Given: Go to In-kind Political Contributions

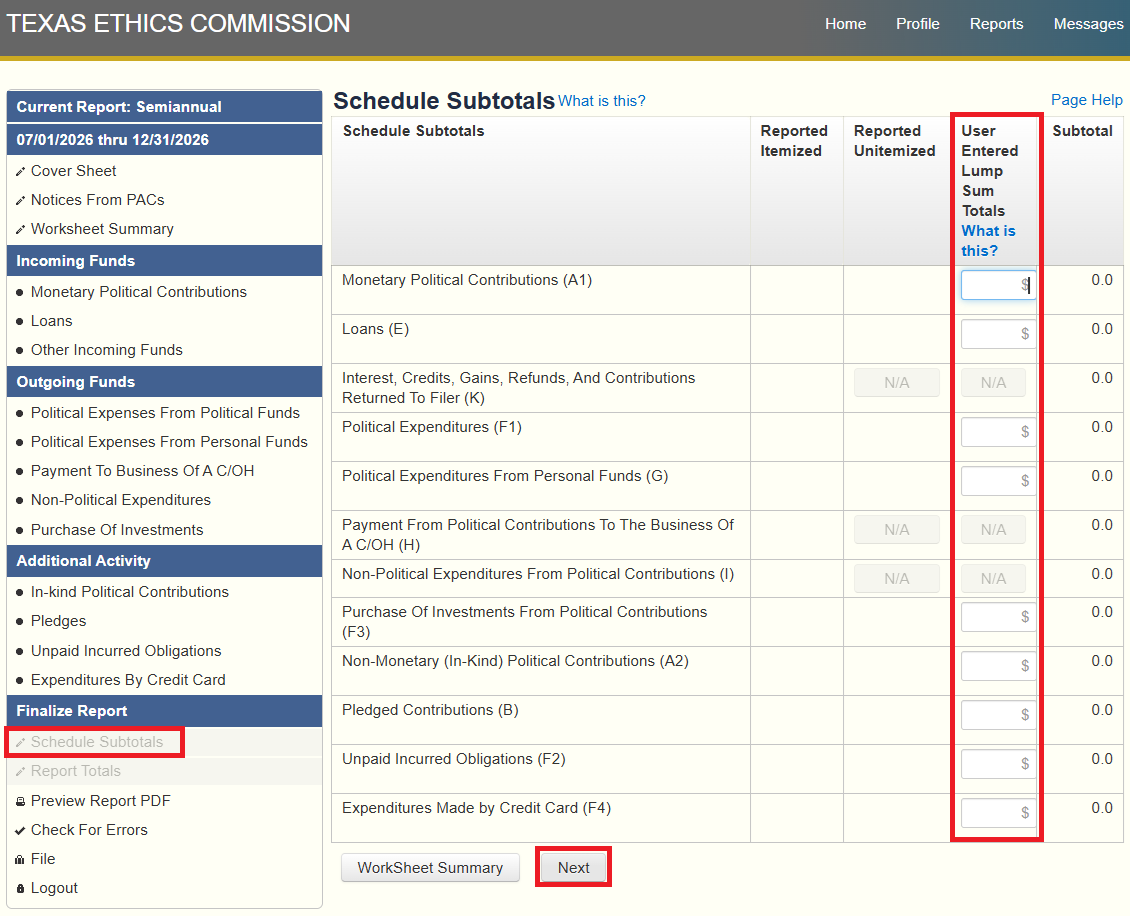Looking at the screenshot, I should (130, 592).
